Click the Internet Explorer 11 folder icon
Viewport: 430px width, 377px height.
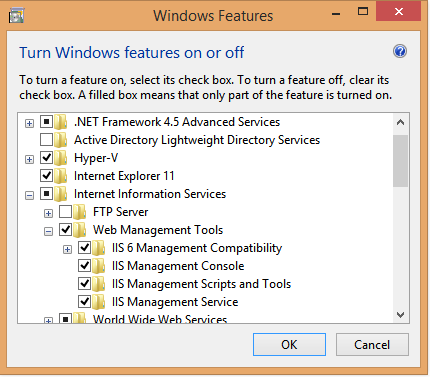click(x=61, y=176)
